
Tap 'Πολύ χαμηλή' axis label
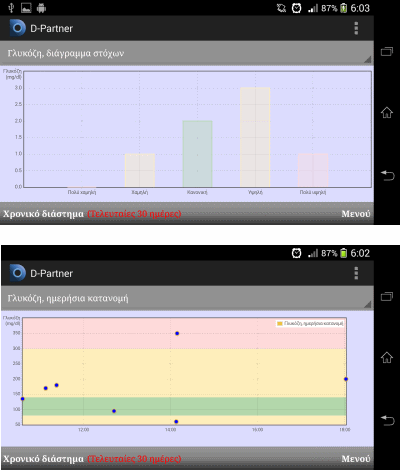coord(82,192)
